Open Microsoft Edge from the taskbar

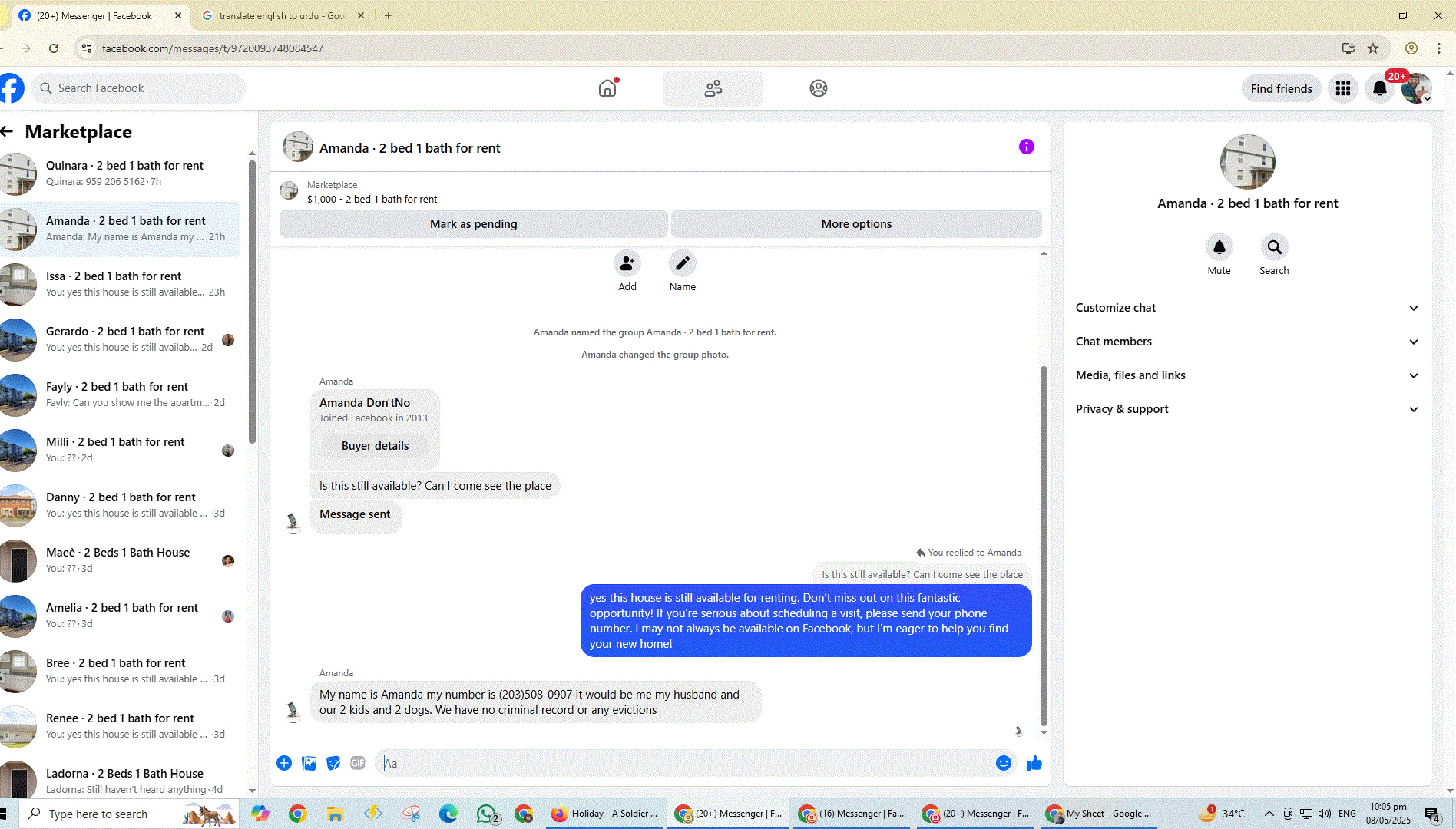448,814
